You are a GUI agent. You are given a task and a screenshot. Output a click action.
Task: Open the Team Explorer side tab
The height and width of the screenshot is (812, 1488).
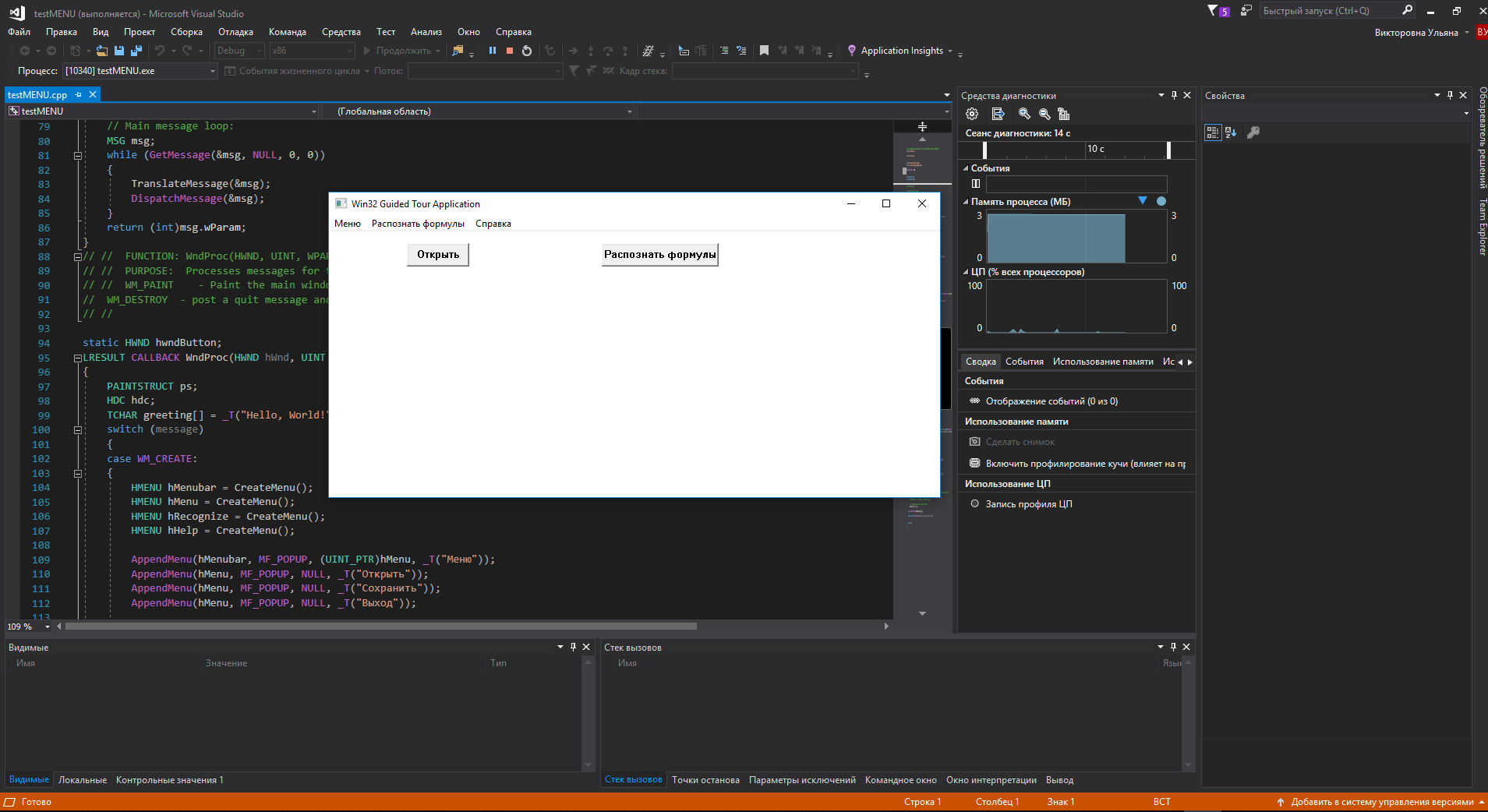click(1482, 228)
